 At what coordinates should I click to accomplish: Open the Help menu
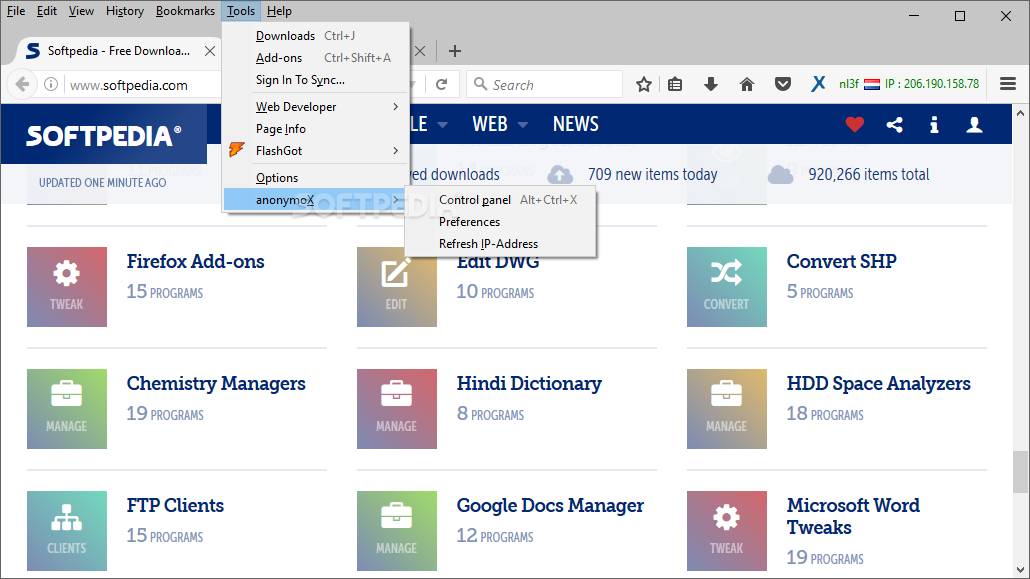(x=279, y=11)
